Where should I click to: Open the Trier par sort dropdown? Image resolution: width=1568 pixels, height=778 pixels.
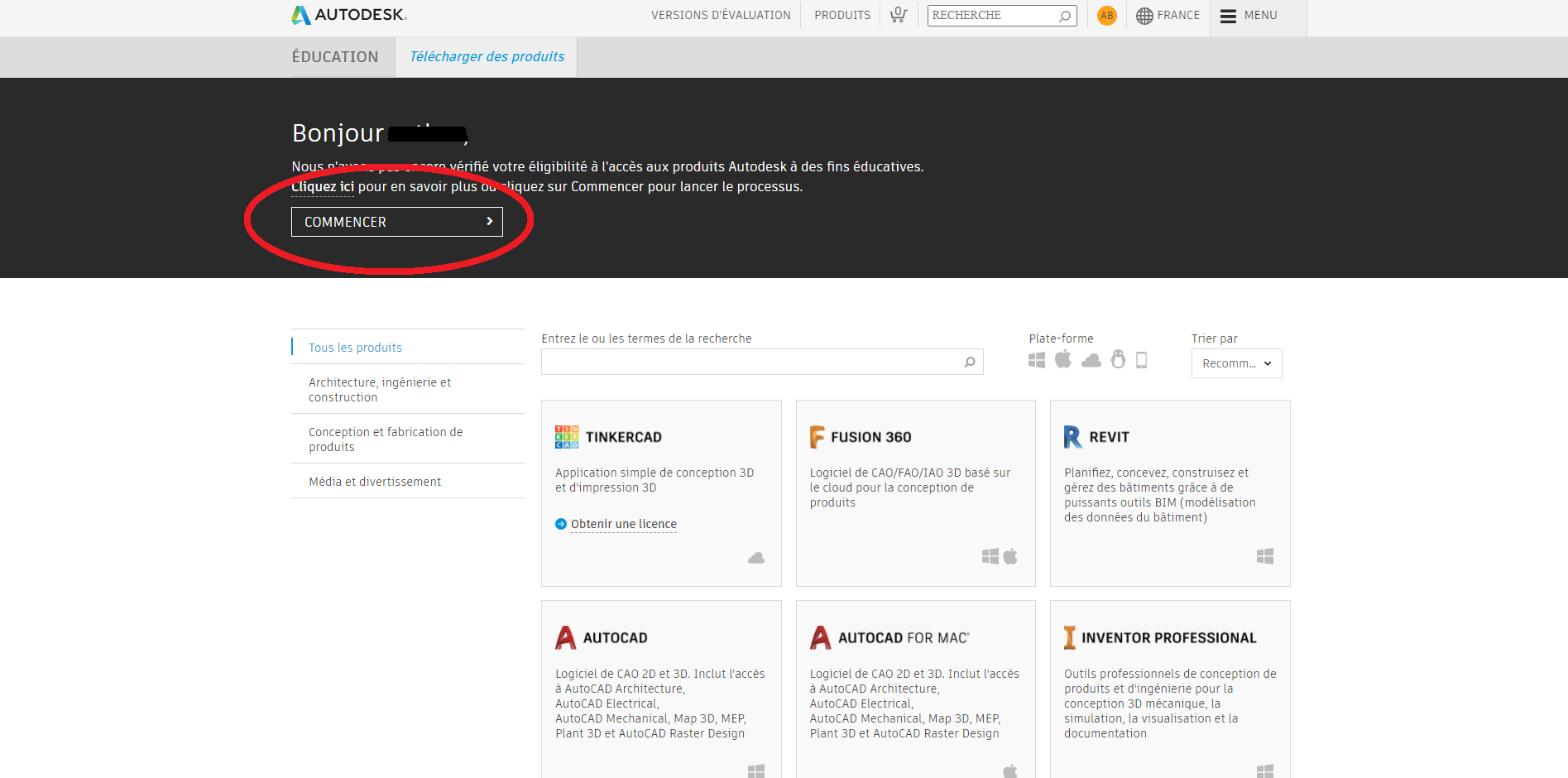(1237, 363)
